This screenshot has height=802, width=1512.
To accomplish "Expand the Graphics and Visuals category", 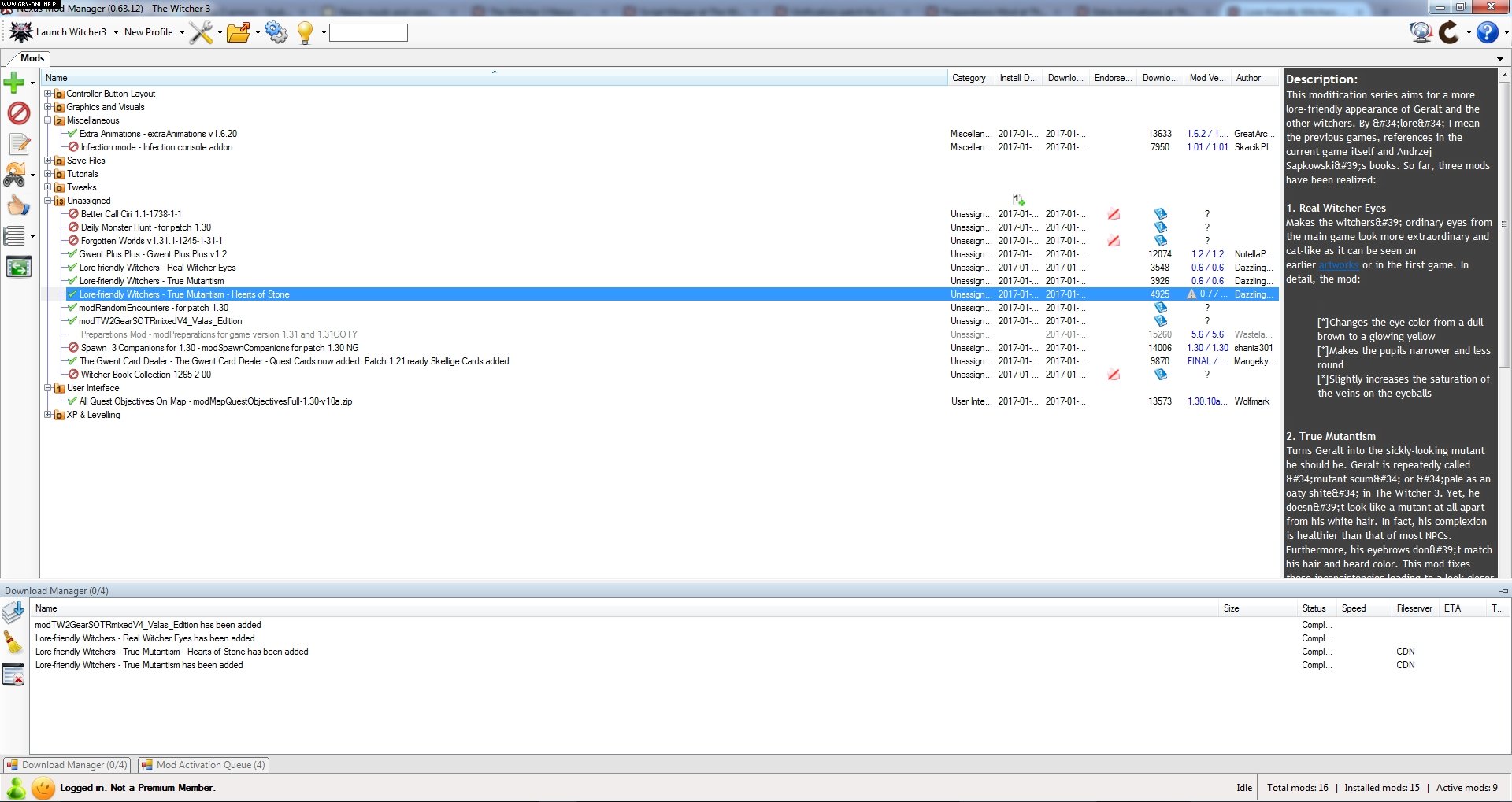I will (x=48, y=107).
